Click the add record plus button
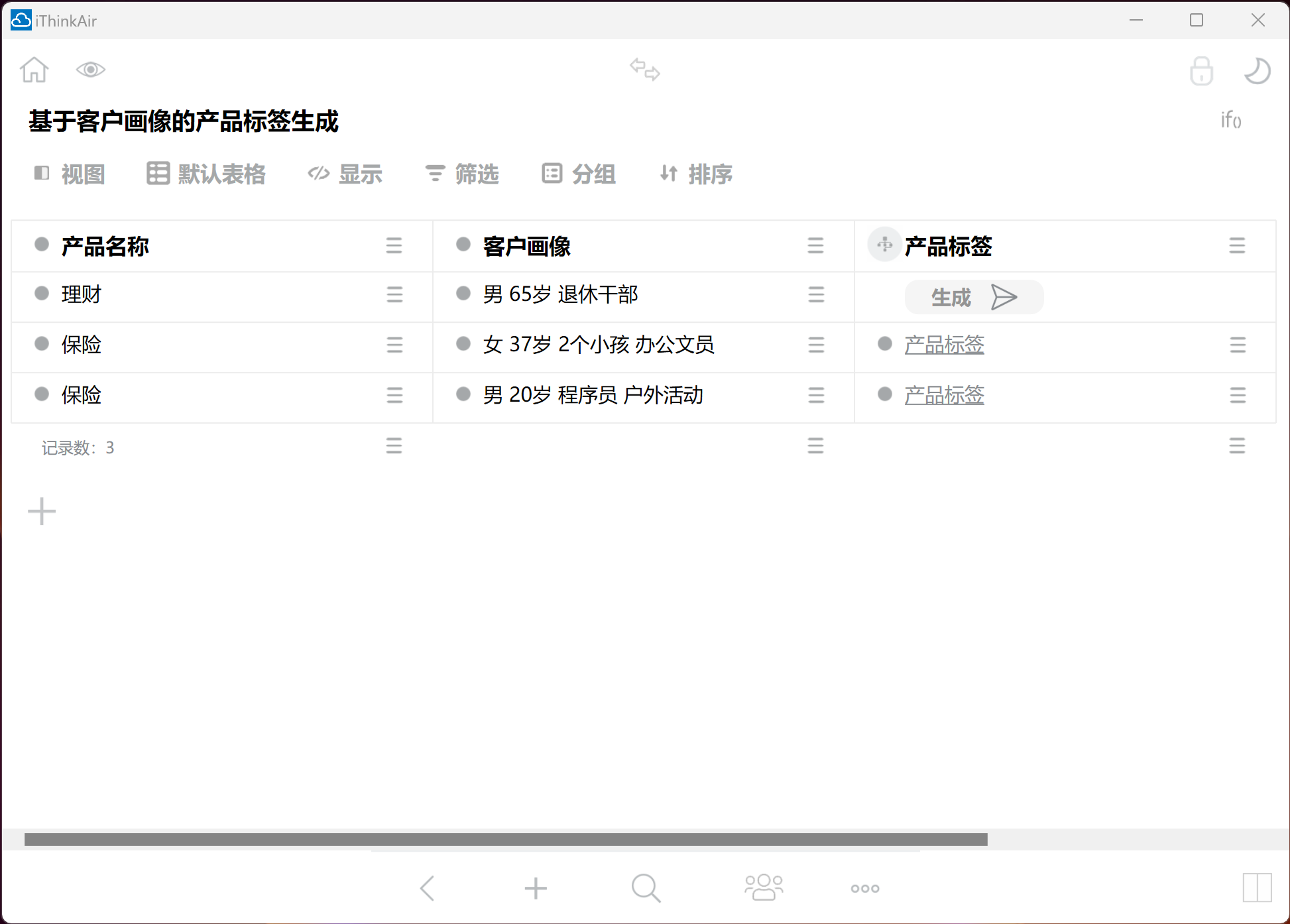This screenshot has width=1290, height=924. (42, 511)
